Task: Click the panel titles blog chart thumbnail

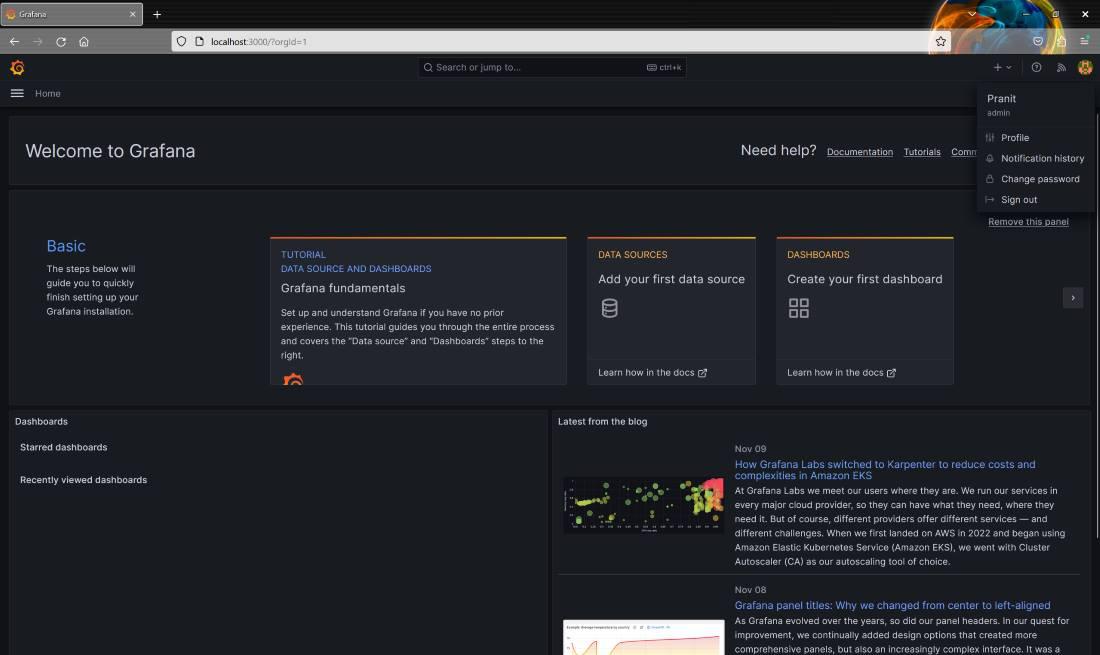Action: [643, 637]
